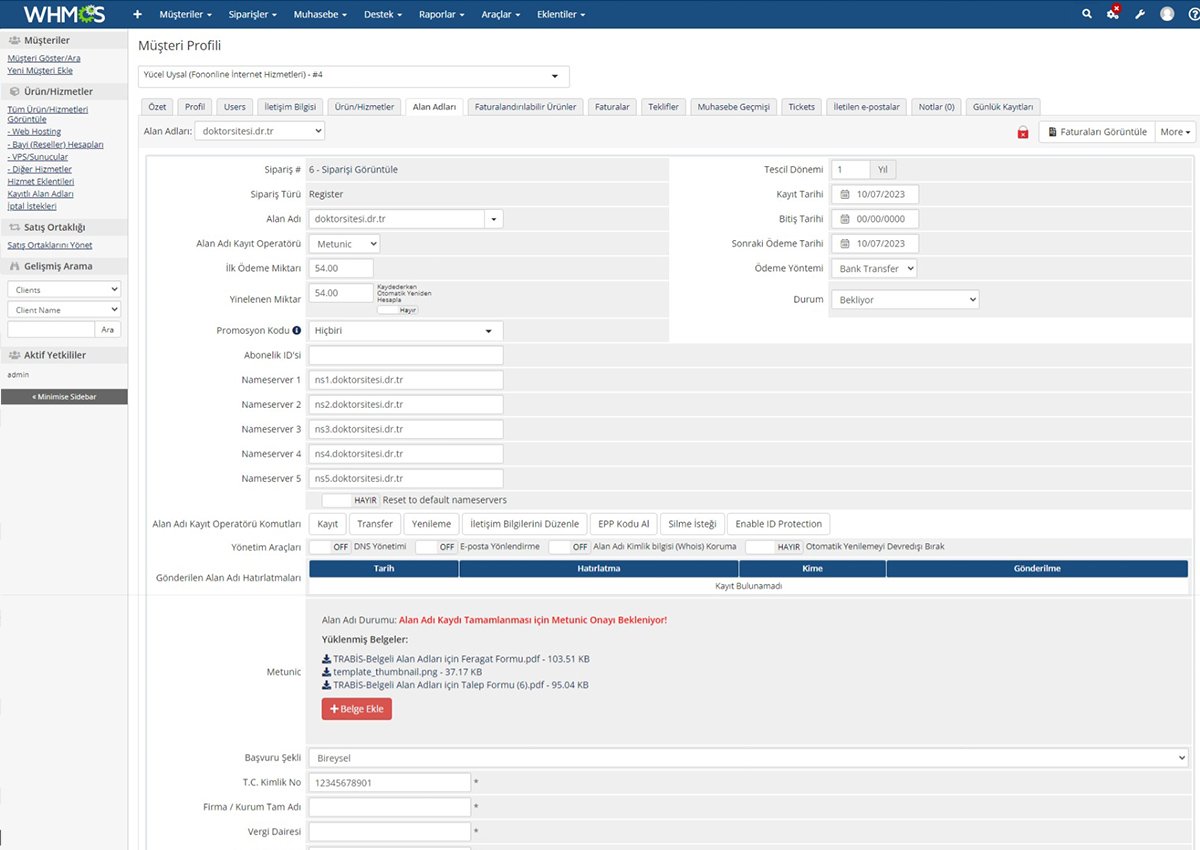Switch to the Özet tab
The height and width of the screenshot is (850, 1200).
(x=157, y=107)
